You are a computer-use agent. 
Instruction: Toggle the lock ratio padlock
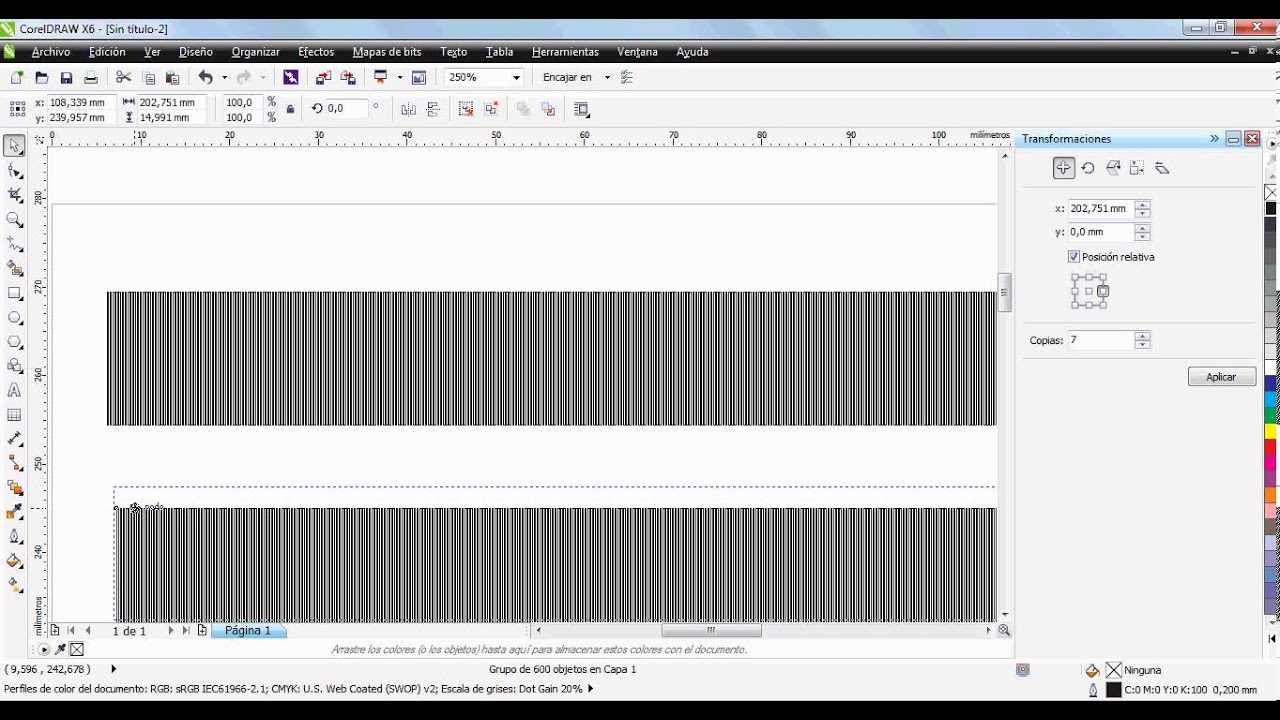tap(290, 109)
